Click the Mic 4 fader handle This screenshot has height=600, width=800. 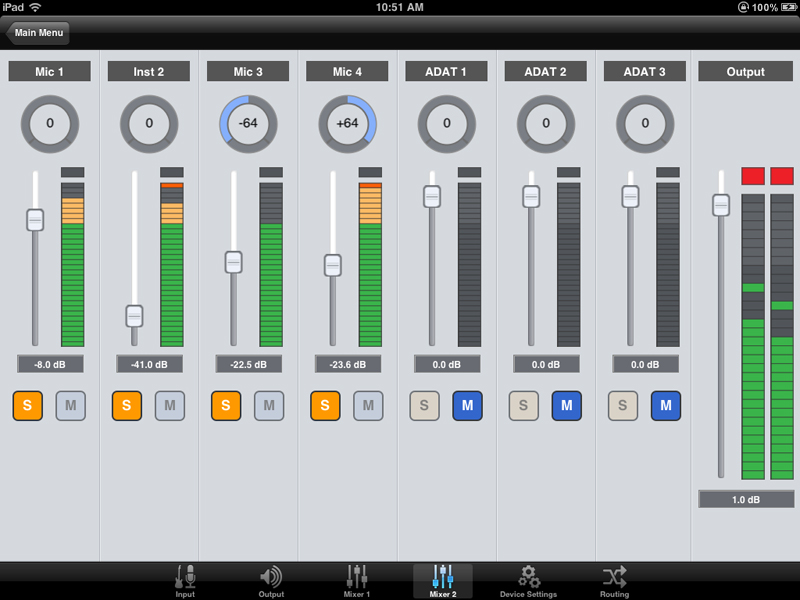[333, 265]
